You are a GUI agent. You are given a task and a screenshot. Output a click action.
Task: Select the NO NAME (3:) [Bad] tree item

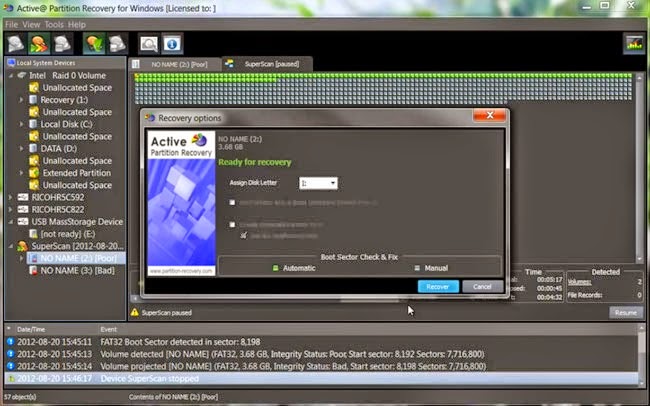click(77, 271)
